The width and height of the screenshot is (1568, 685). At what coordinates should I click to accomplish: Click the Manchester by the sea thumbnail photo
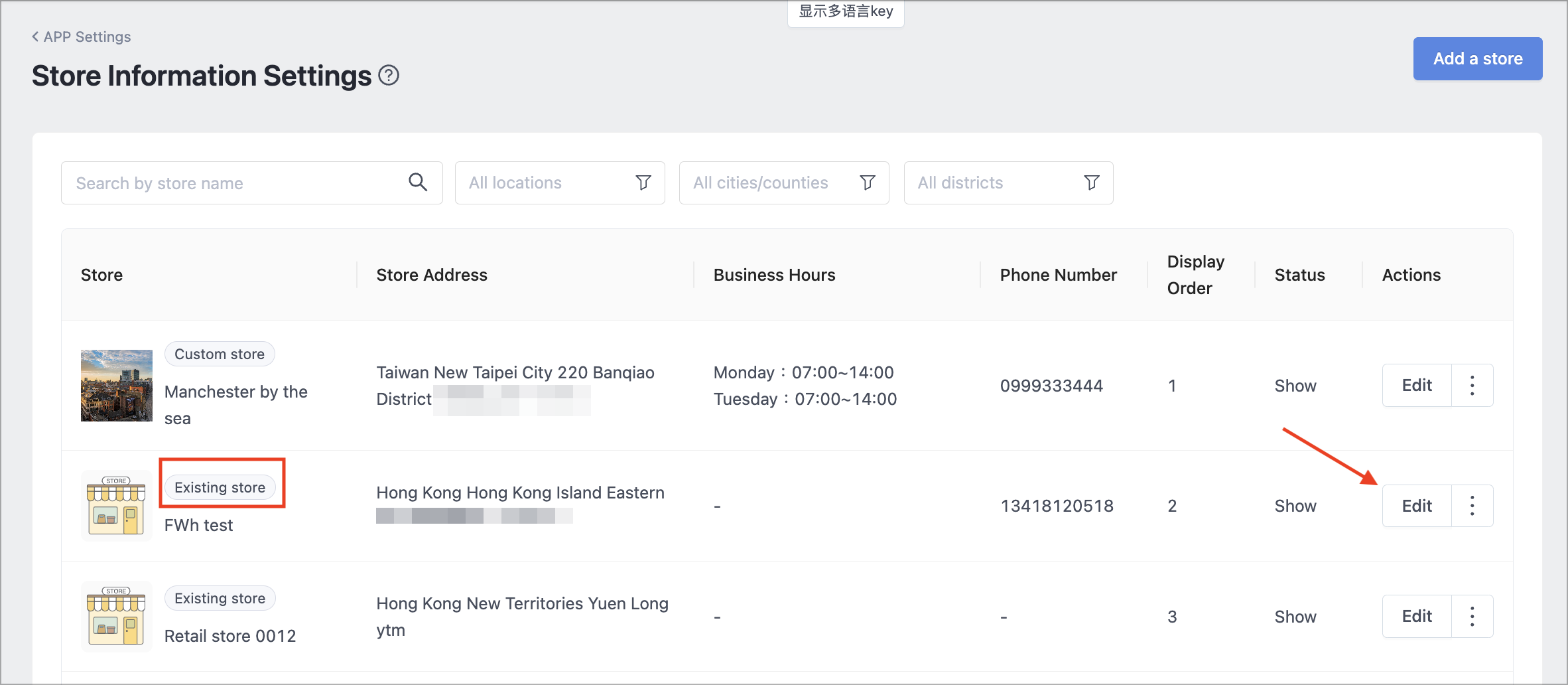click(x=117, y=386)
